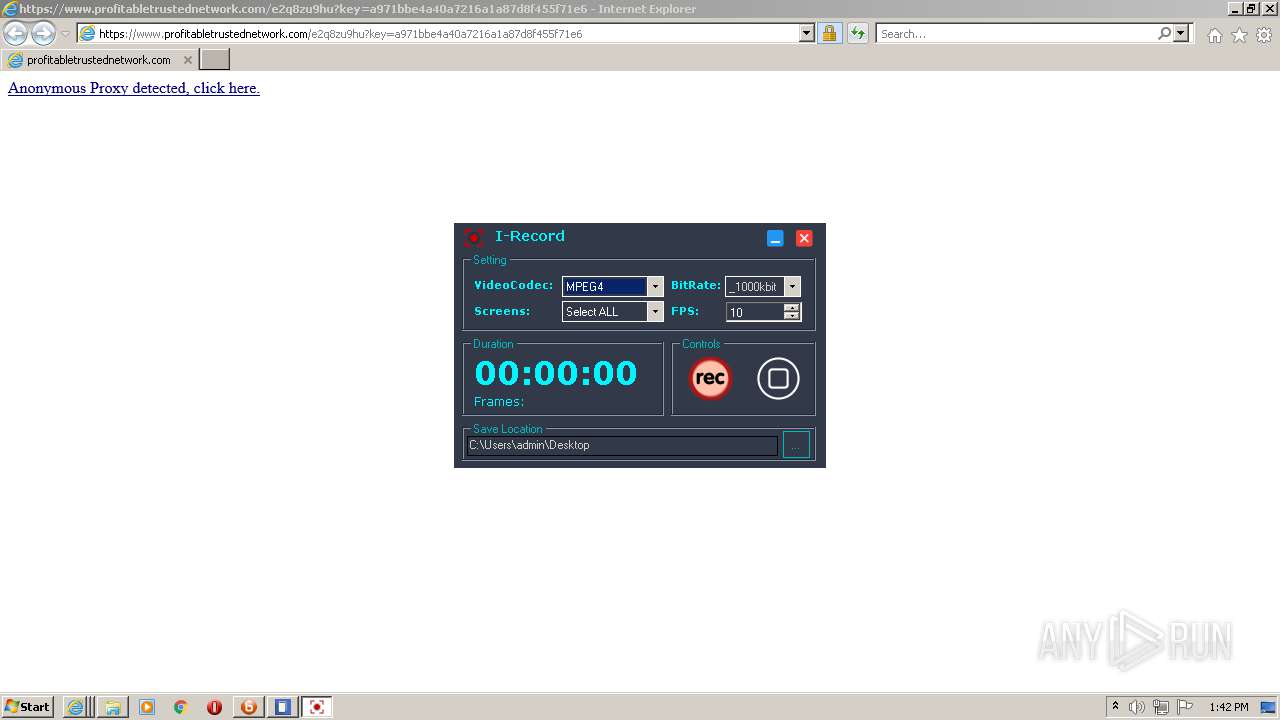This screenshot has width=1280, height=720.
Task: Click the 1:42 PM system clock
Action: pos(1228,707)
